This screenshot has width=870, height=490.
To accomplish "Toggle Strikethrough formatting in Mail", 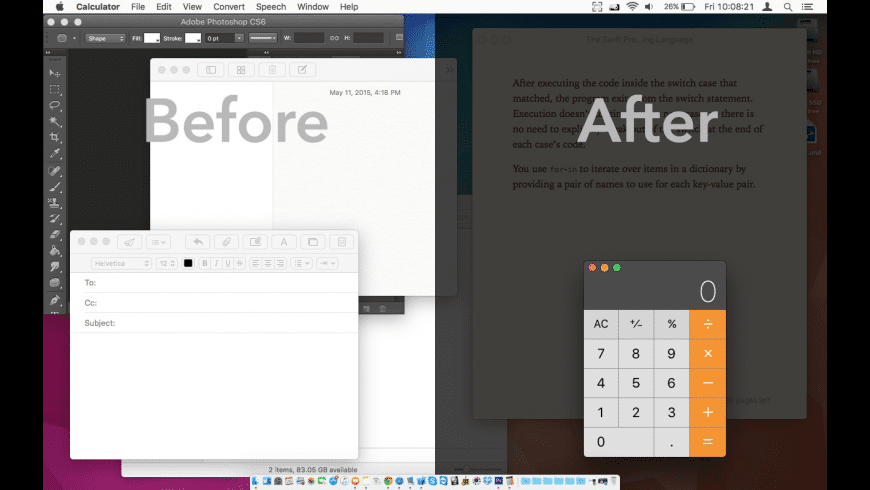I will (240, 263).
